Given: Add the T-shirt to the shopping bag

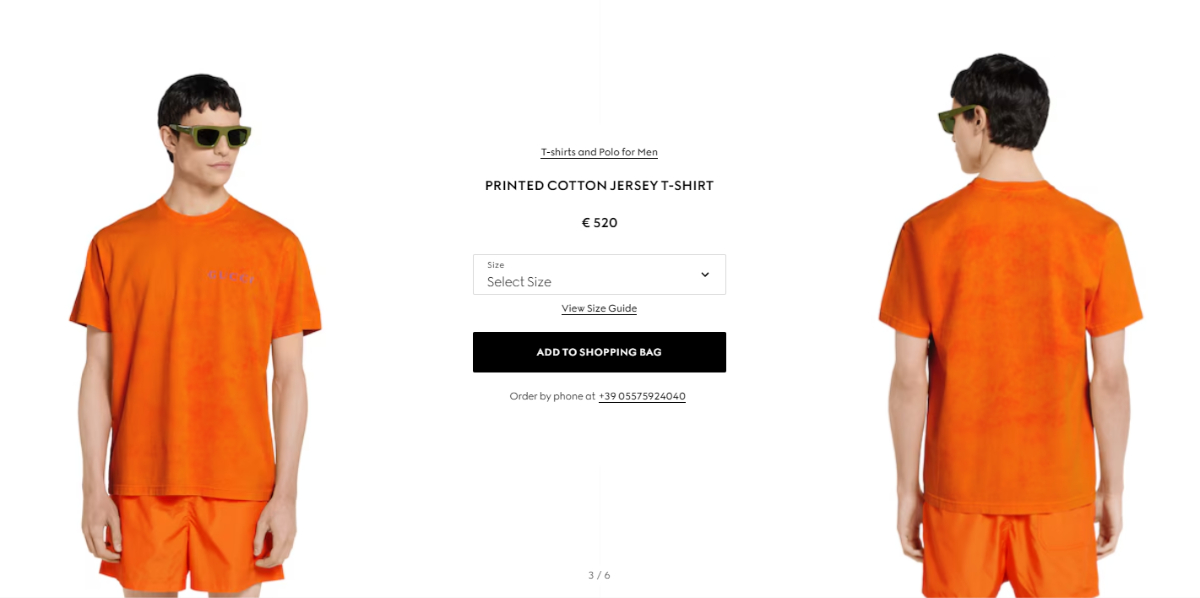Looking at the screenshot, I should [x=599, y=352].
